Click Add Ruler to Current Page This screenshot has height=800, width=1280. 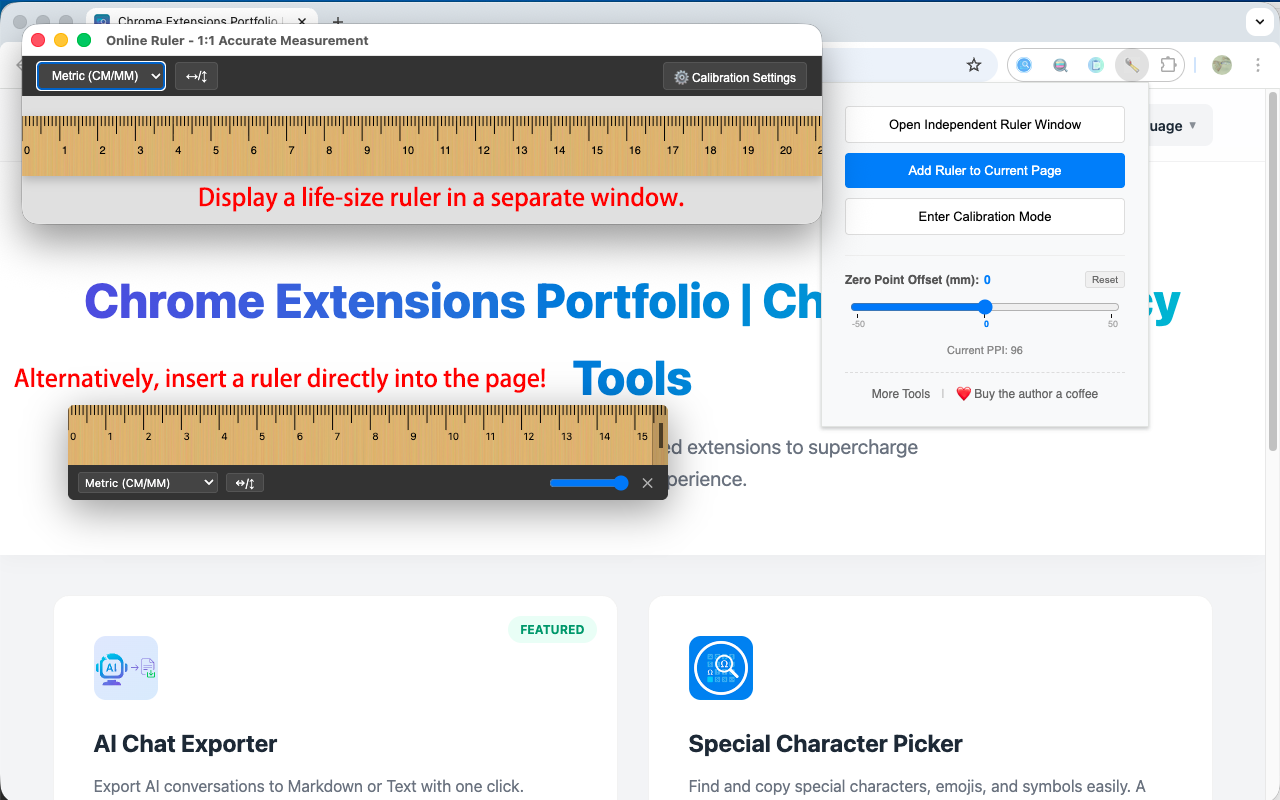(984, 170)
